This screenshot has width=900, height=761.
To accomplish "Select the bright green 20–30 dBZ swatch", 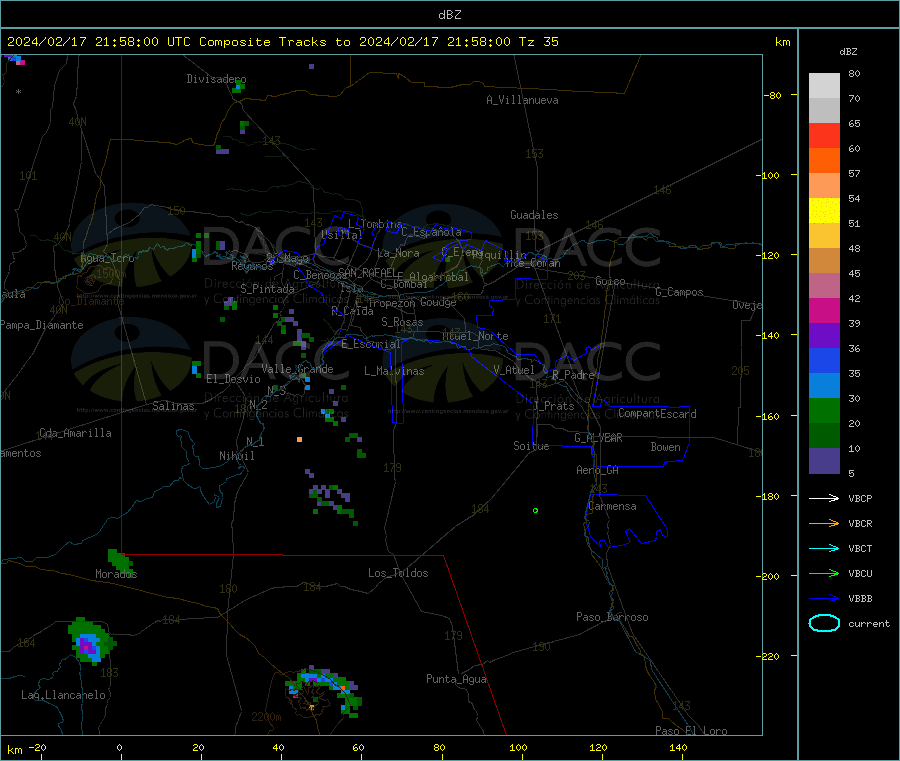I will point(824,411).
